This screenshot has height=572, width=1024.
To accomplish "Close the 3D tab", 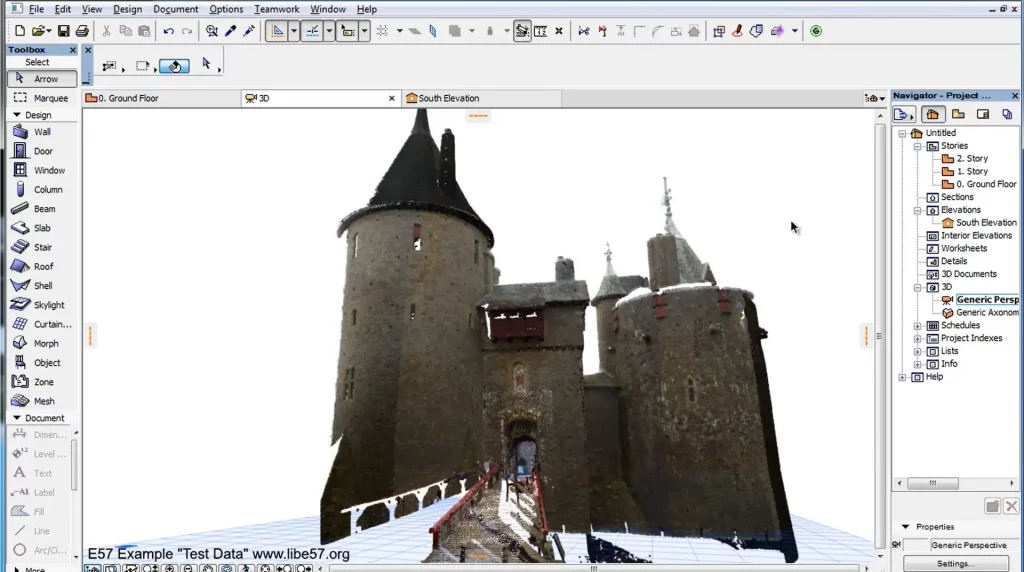I will pyautogui.click(x=392, y=98).
